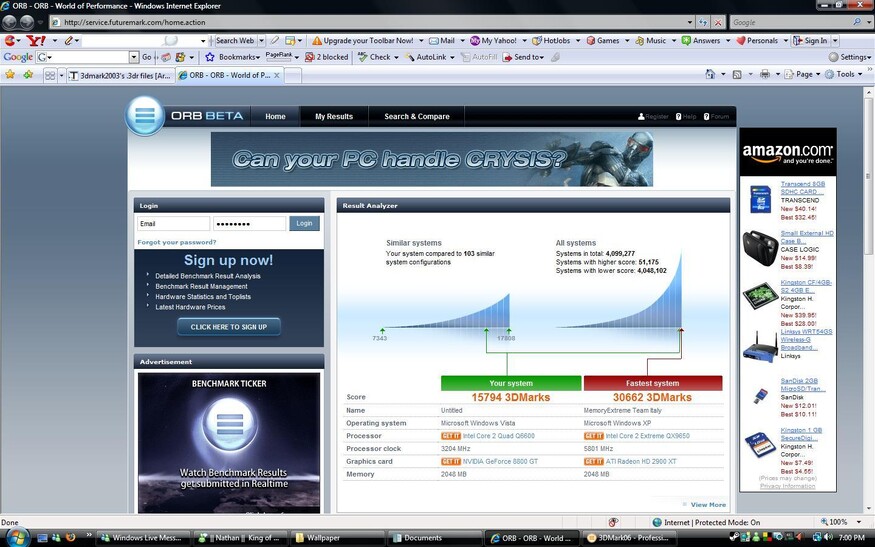Click the Intel Core 2 Extreme QX9650 link
Image resolution: width=875 pixels, height=547 pixels.
pos(647,436)
